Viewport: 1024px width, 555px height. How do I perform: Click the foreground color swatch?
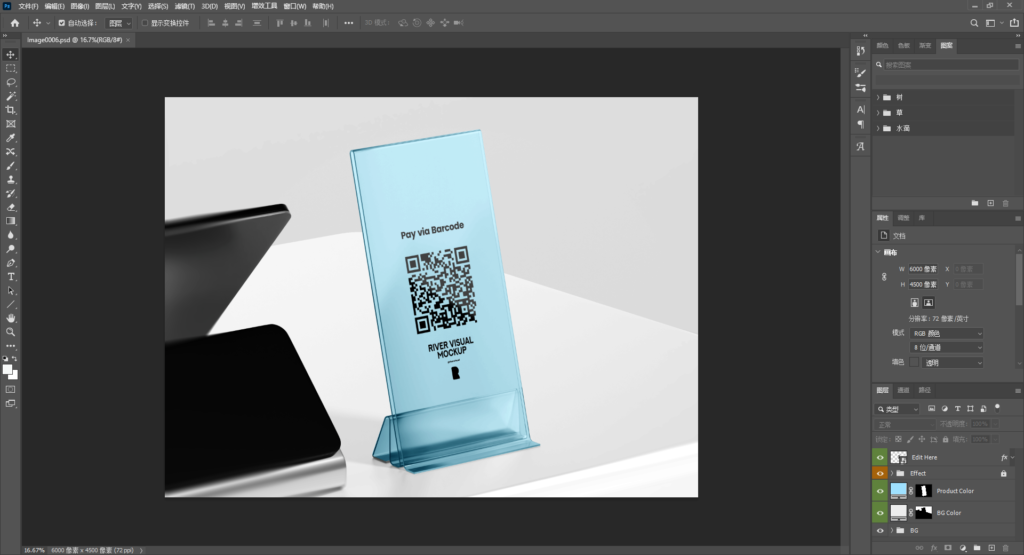7,370
